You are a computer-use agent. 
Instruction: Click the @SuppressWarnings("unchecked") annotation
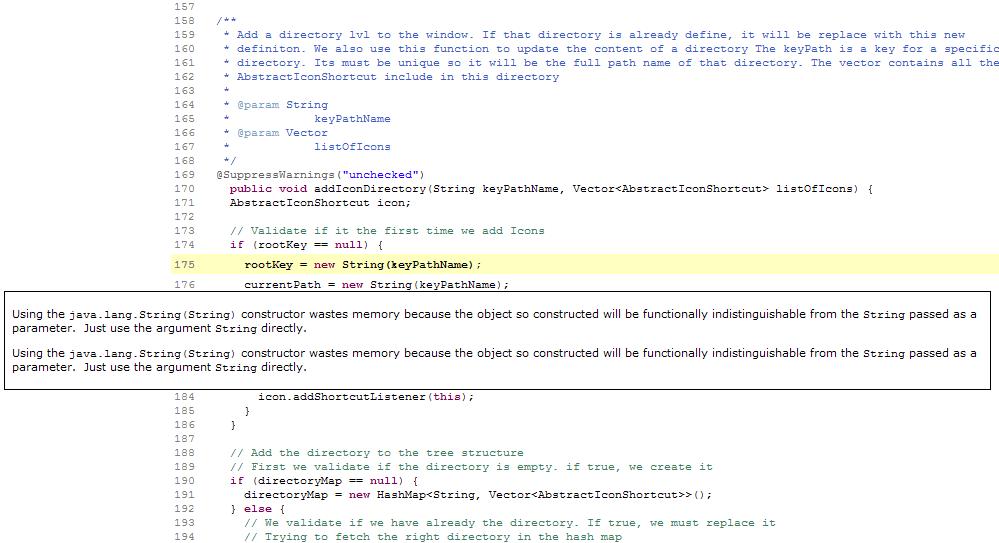click(x=320, y=175)
